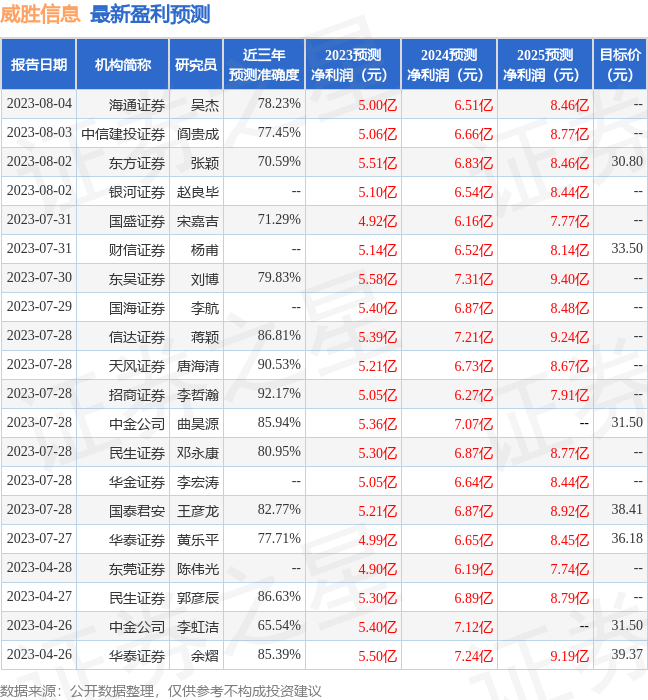The image size is (648, 700).
Task: Click the date cell 2023-08-04
Action: coord(39,104)
